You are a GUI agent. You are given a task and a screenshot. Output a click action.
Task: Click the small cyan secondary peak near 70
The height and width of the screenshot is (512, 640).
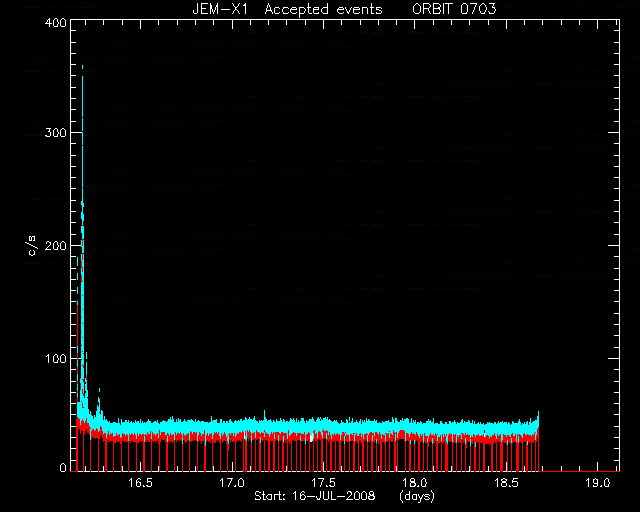pos(99,392)
